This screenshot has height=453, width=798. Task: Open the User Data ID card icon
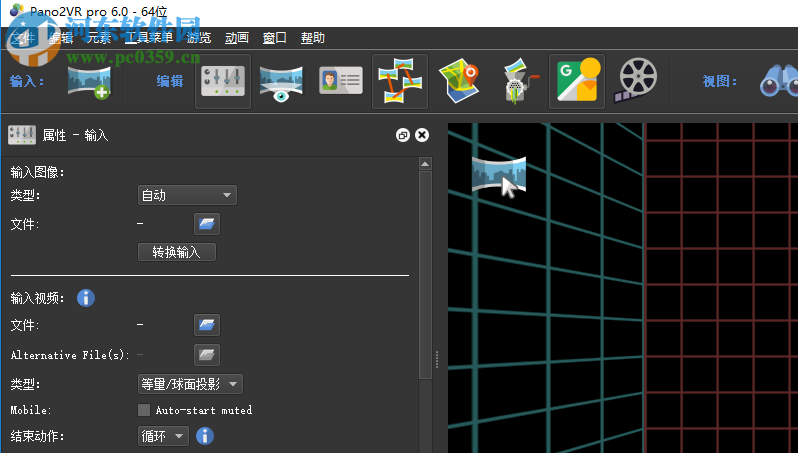[341, 80]
